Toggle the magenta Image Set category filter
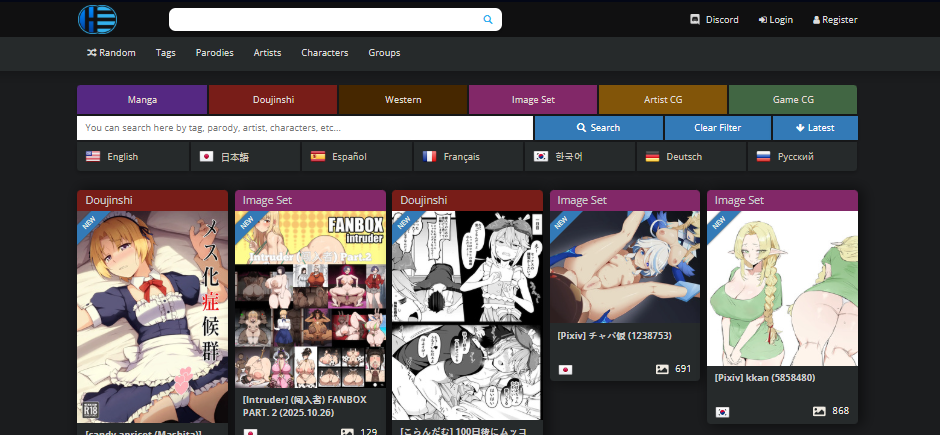940x435 pixels. point(533,99)
